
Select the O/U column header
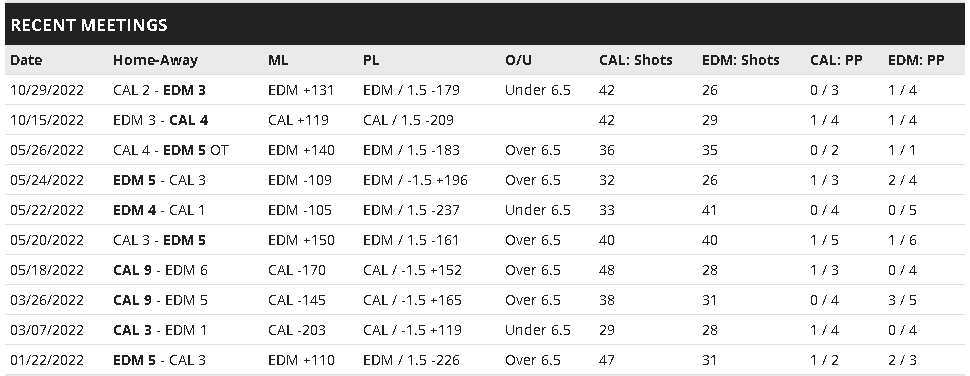(x=518, y=61)
